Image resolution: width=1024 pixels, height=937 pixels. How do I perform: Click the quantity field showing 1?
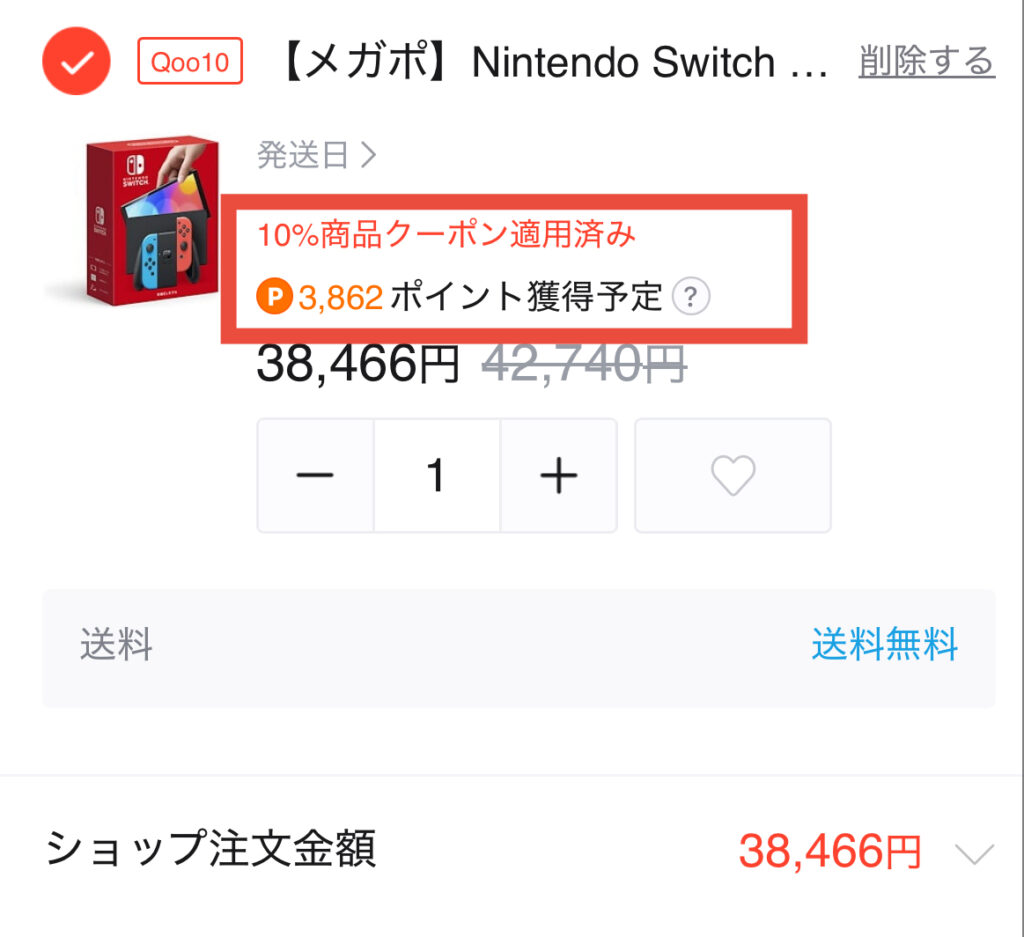coord(437,475)
